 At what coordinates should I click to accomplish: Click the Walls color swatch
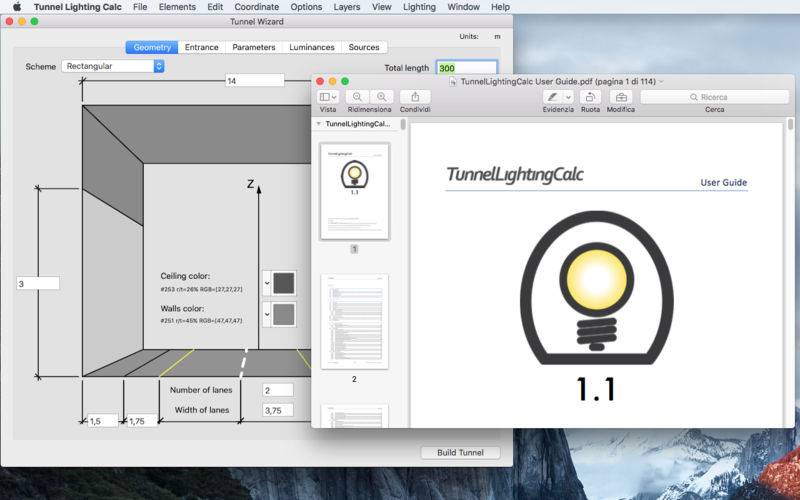coord(284,314)
